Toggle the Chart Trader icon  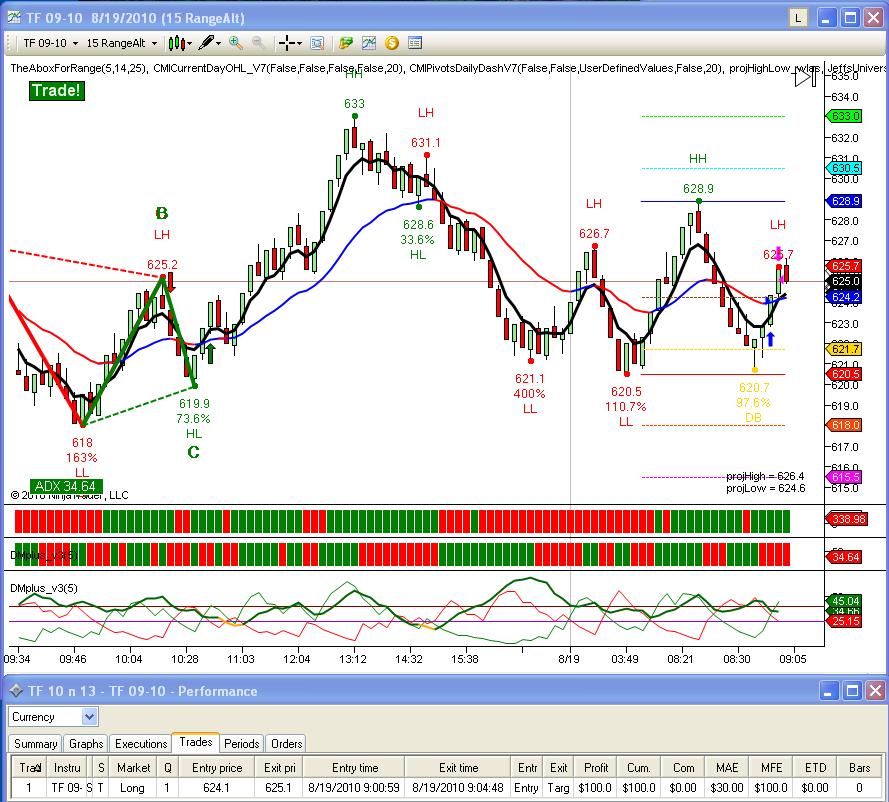coord(345,43)
